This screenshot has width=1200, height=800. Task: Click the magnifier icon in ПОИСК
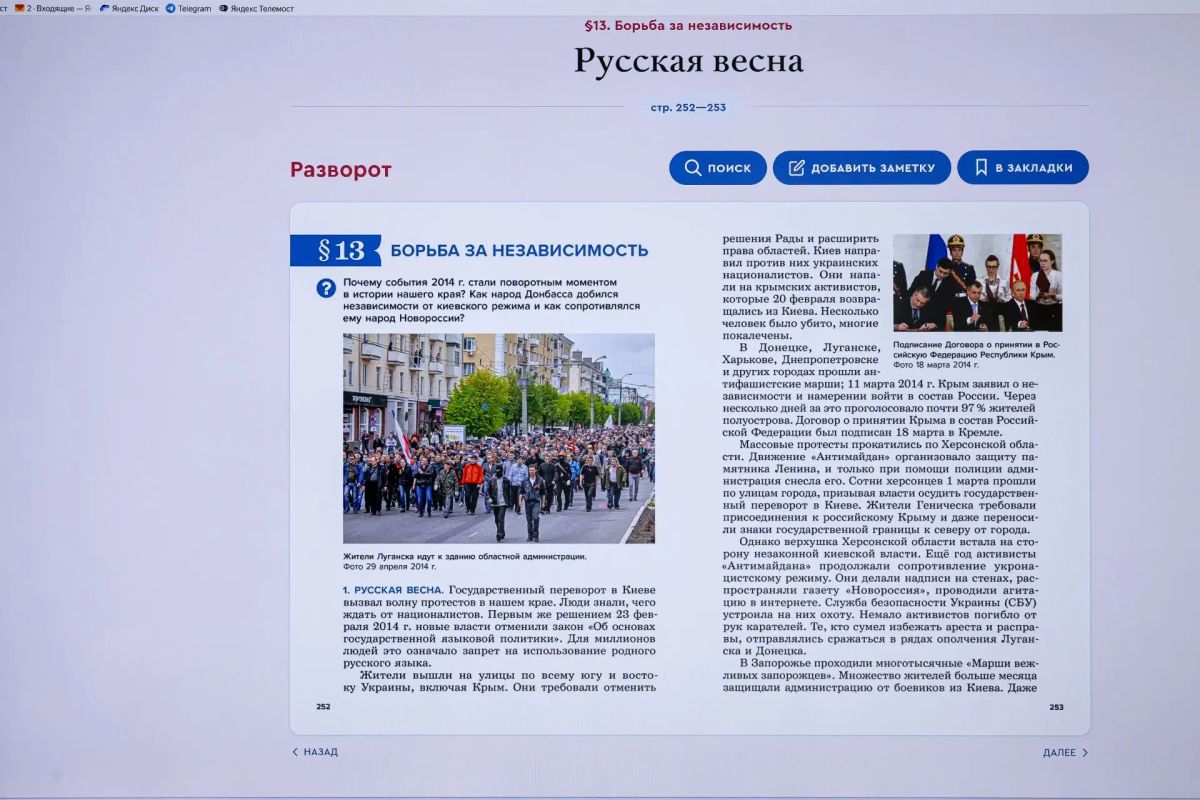[x=693, y=168]
